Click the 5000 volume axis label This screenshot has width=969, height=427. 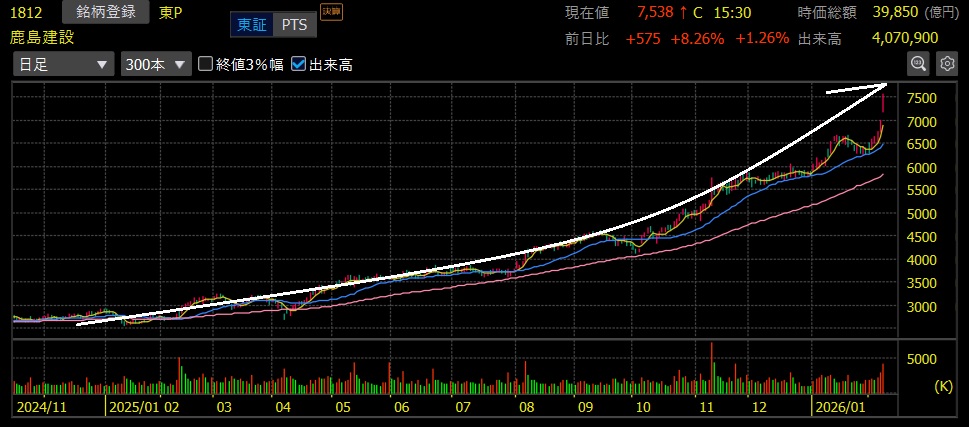[924, 359]
